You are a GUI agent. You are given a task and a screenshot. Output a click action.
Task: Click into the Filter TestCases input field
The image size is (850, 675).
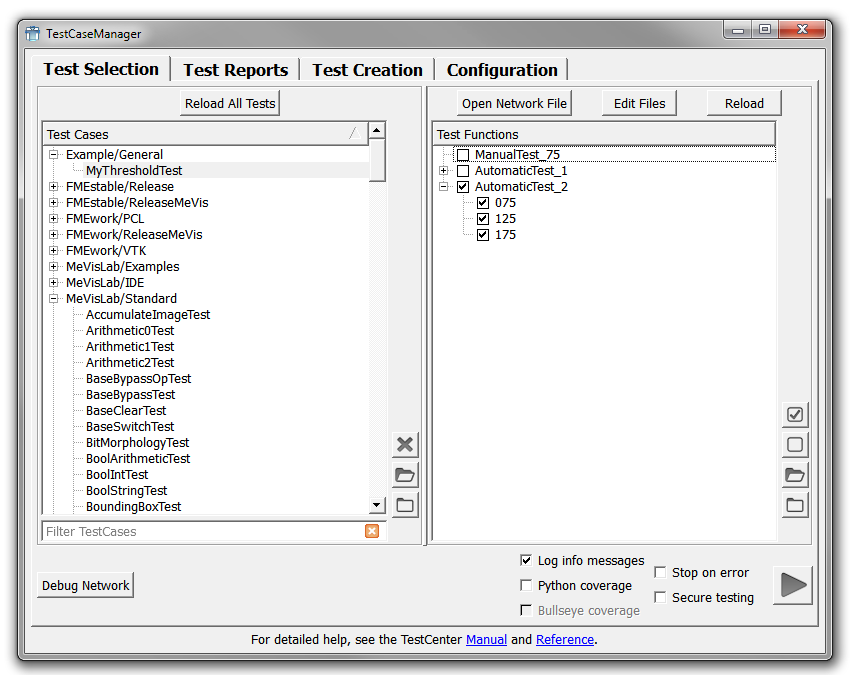pyautogui.click(x=200, y=531)
